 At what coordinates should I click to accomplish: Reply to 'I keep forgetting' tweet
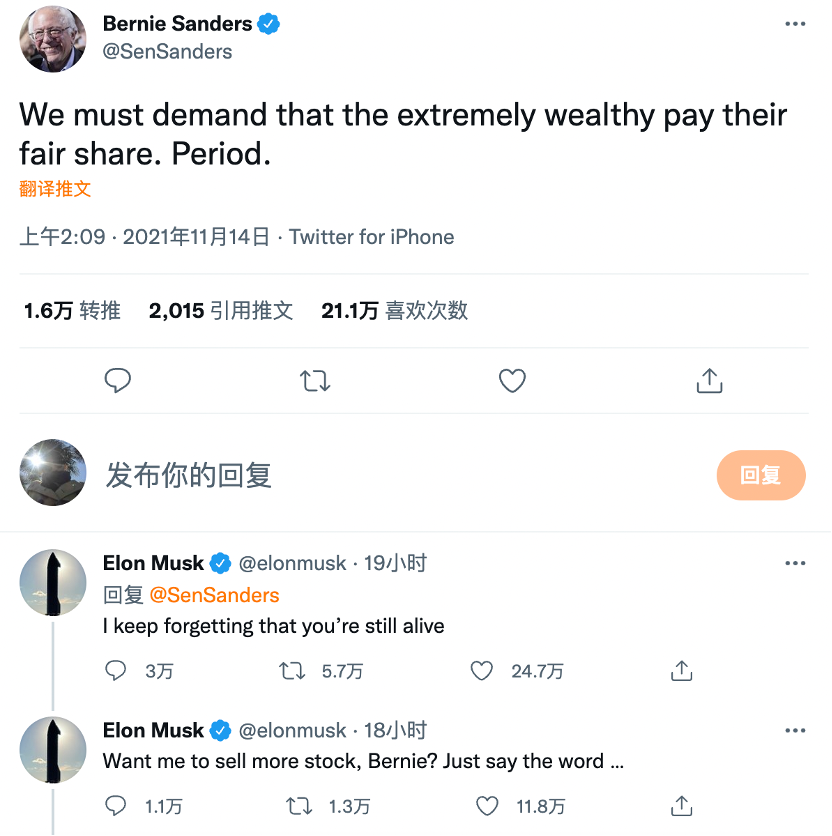point(116,670)
